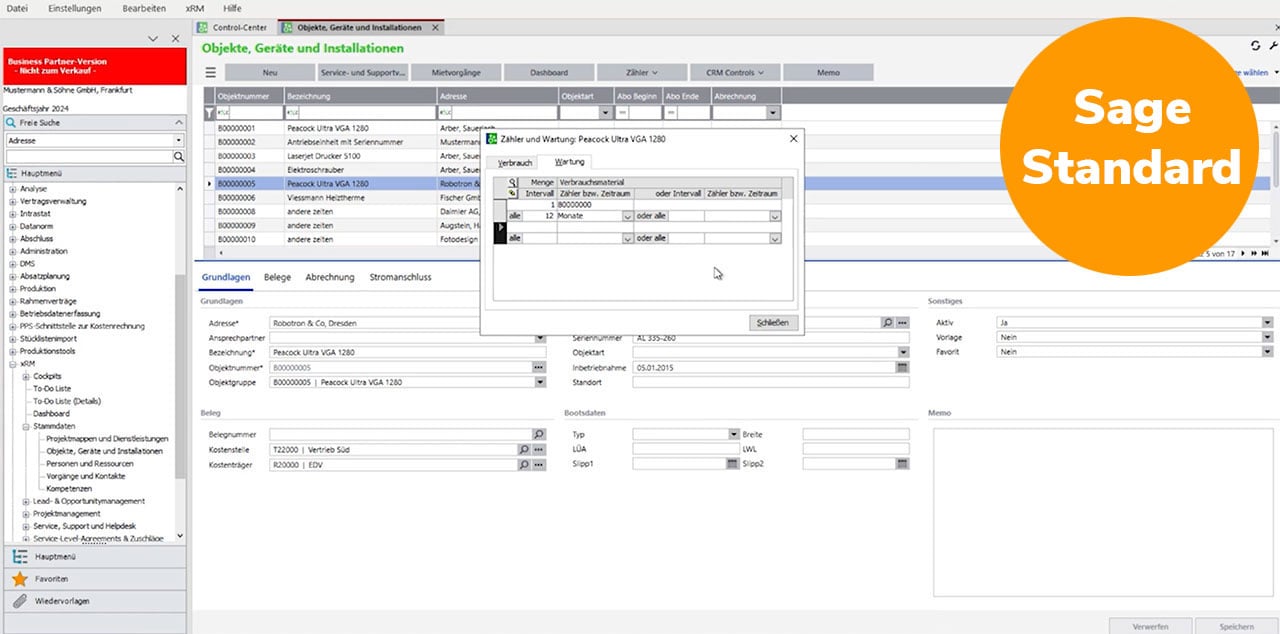
Task: Click the Memo toolbar button
Action: tap(828, 73)
